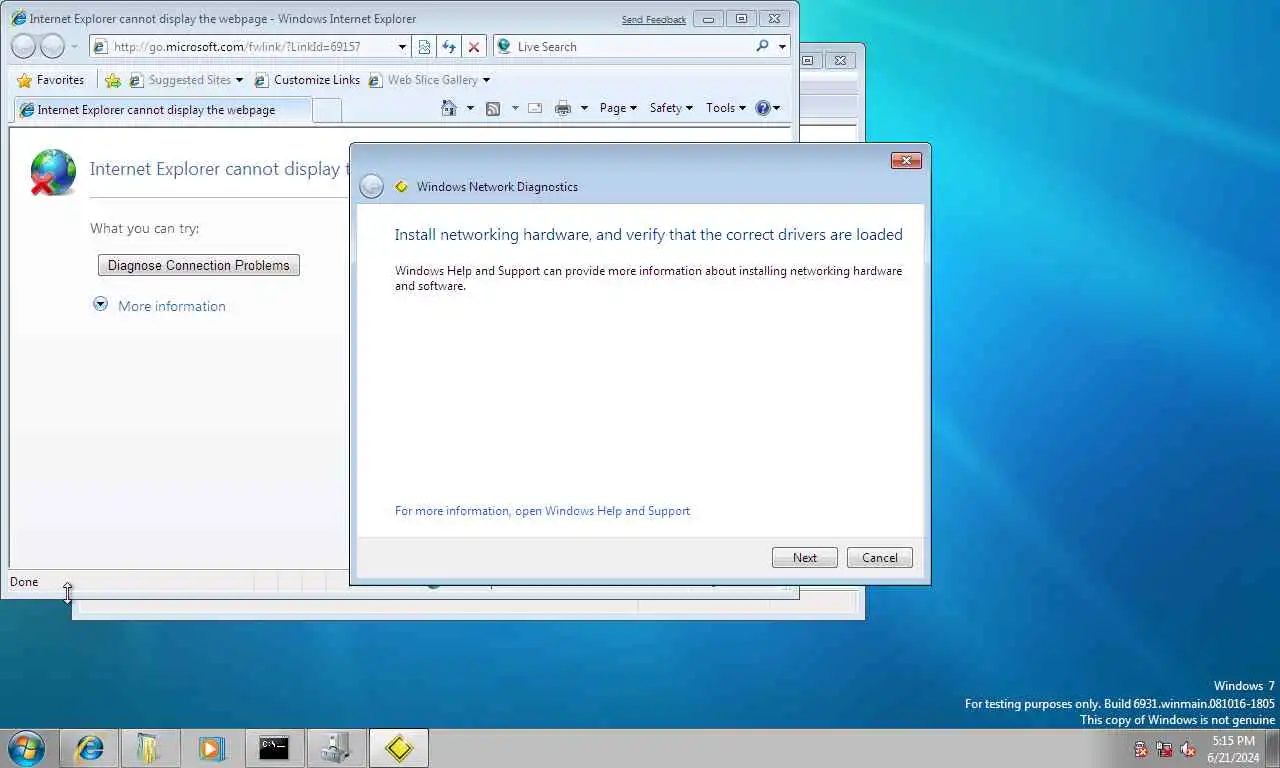Open the Feeds dropdown arrow
This screenshot has width=1280, height=768.
pos(515,108)
